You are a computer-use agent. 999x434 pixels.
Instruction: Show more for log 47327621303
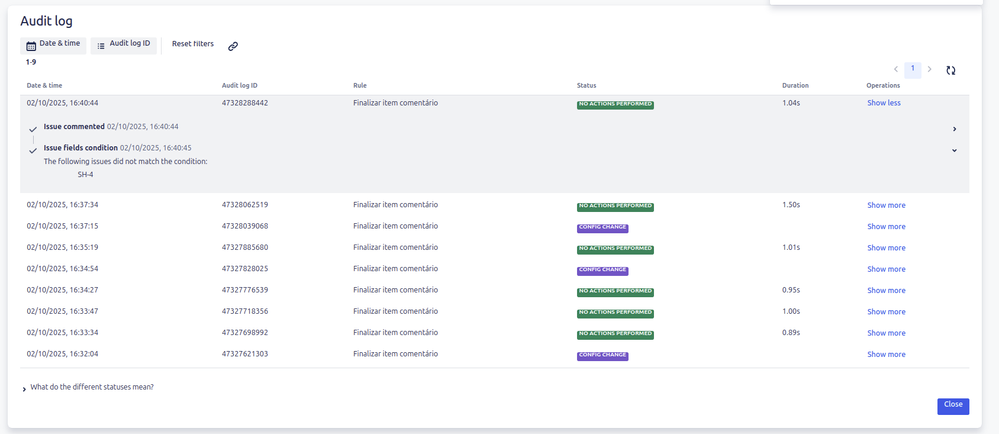click(x=886, y=354)
